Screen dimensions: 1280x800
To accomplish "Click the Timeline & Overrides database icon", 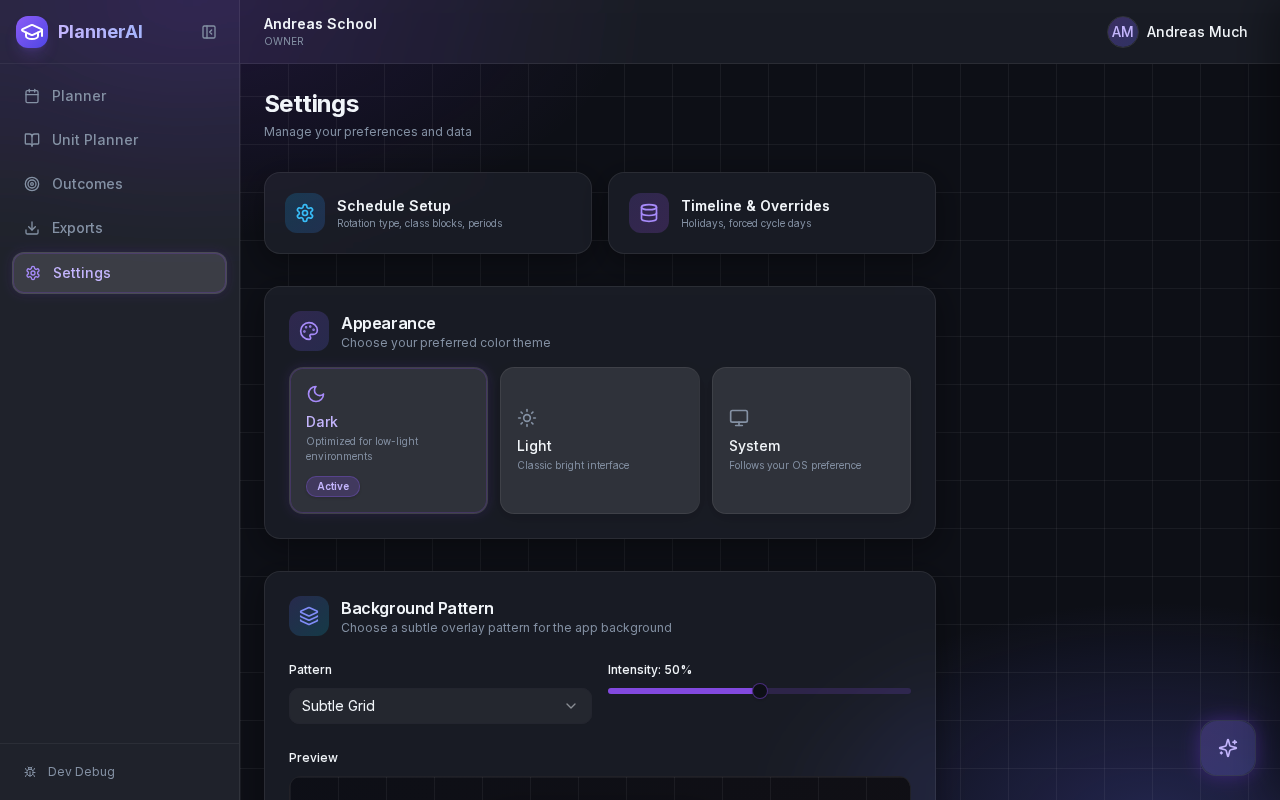I will coord(649,213).
